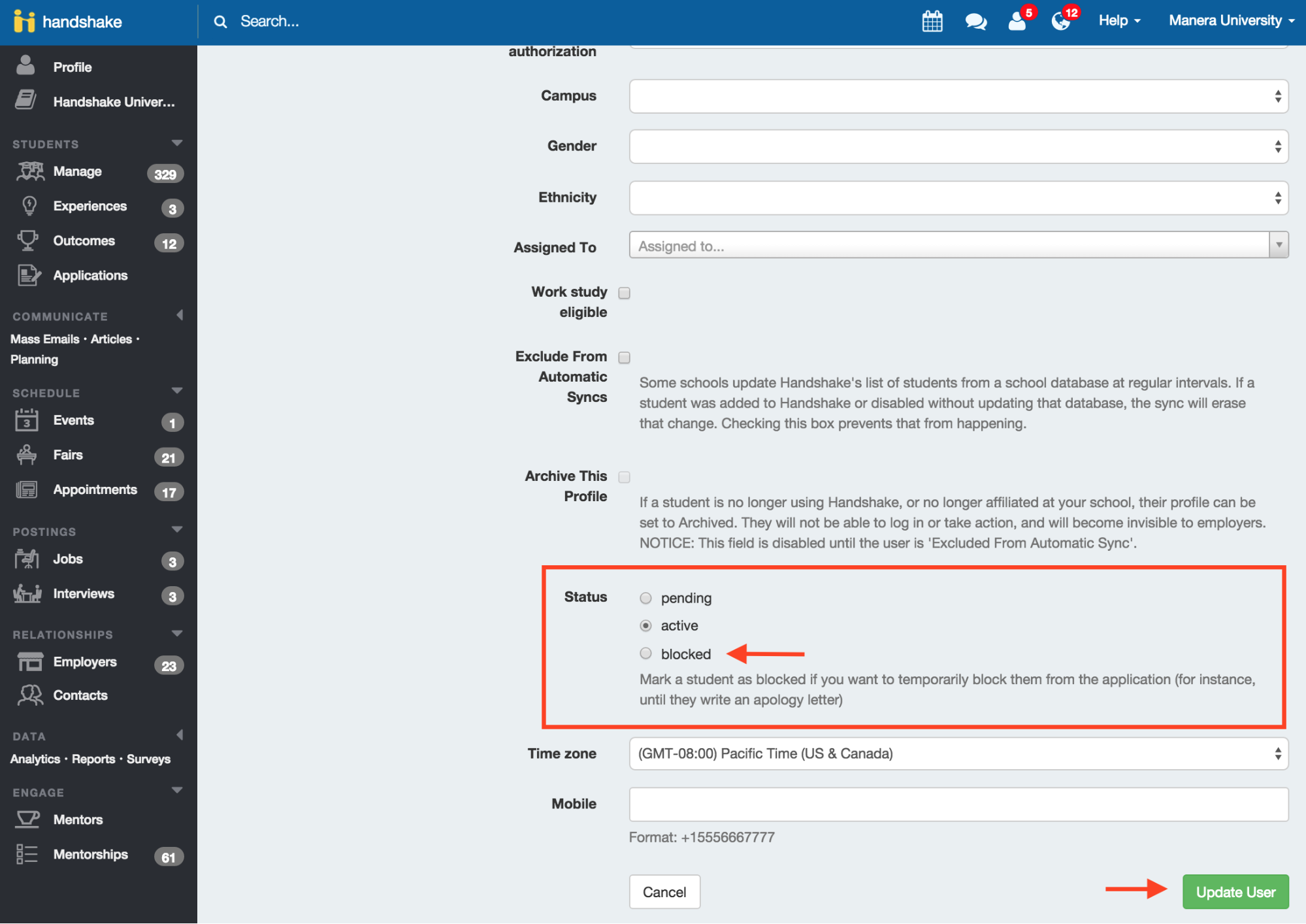The width and height of the screenshot is (1306, 924).
Task: Click the Fairs booth icon
Action: [27, 455]
